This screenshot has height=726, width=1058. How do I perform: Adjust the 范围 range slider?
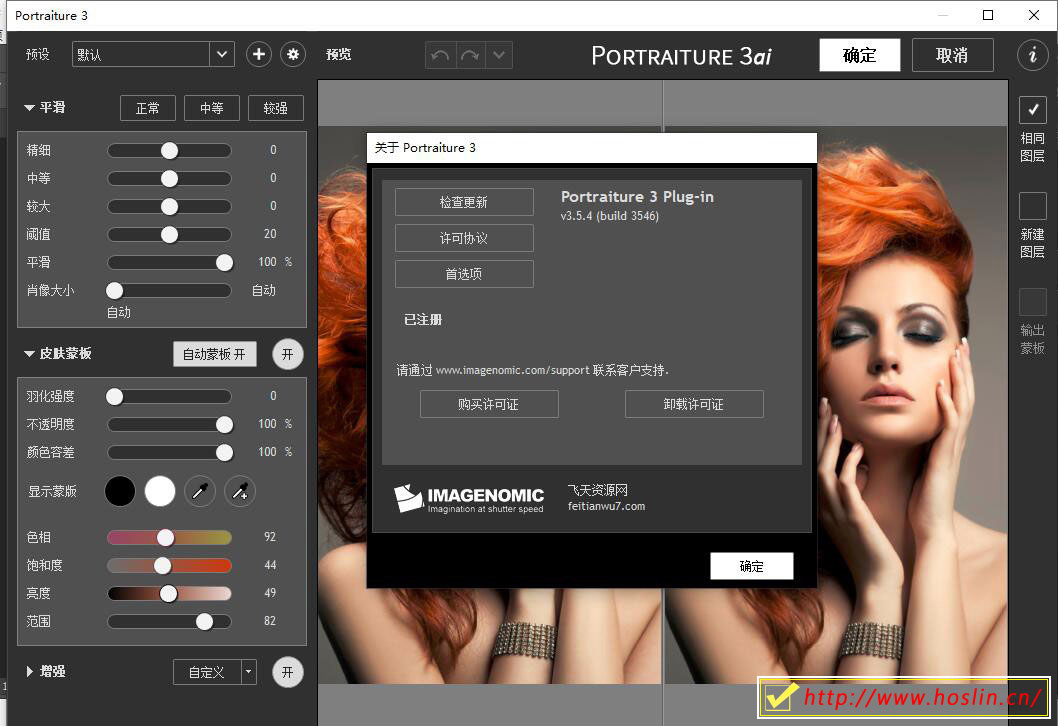pyautogui.click(x=204, y=621)
